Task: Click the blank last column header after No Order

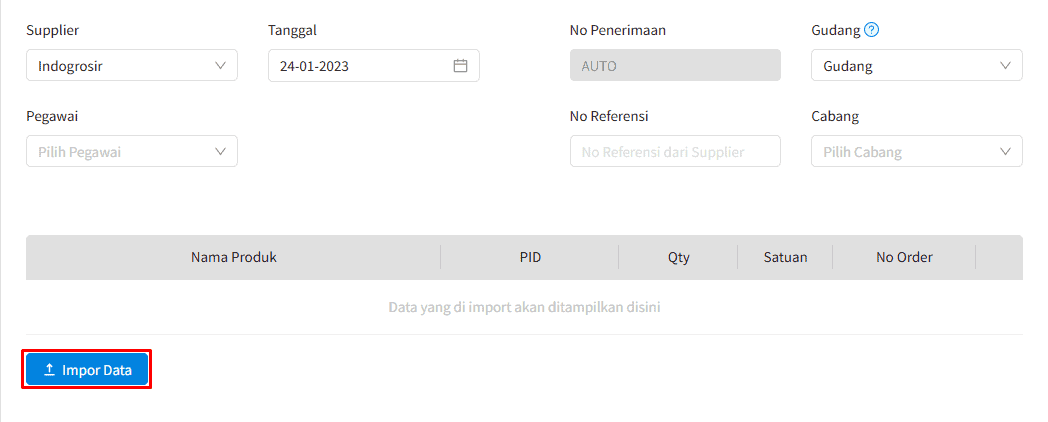Action: point(999,257)
